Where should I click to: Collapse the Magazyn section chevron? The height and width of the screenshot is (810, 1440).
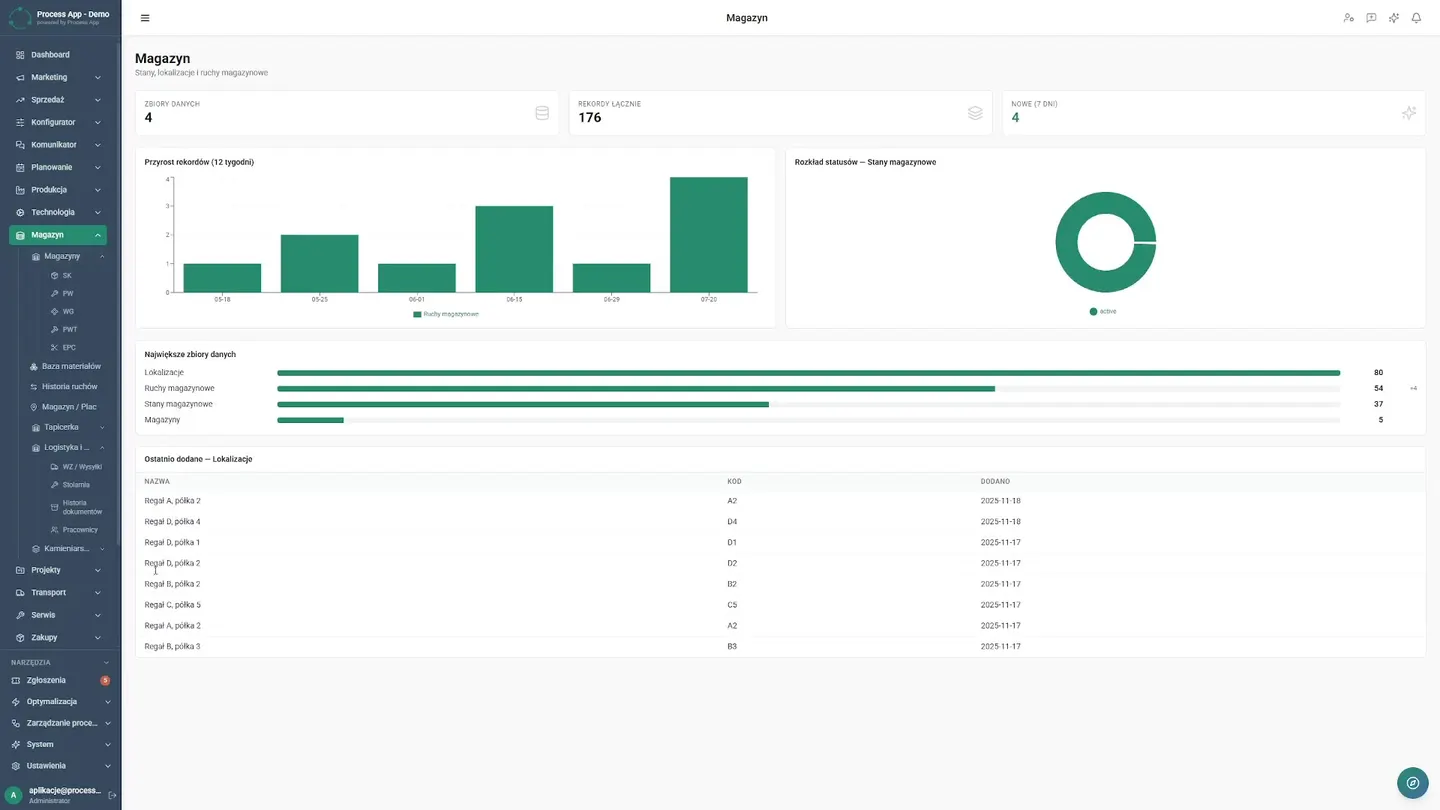(x=98, y=235)
